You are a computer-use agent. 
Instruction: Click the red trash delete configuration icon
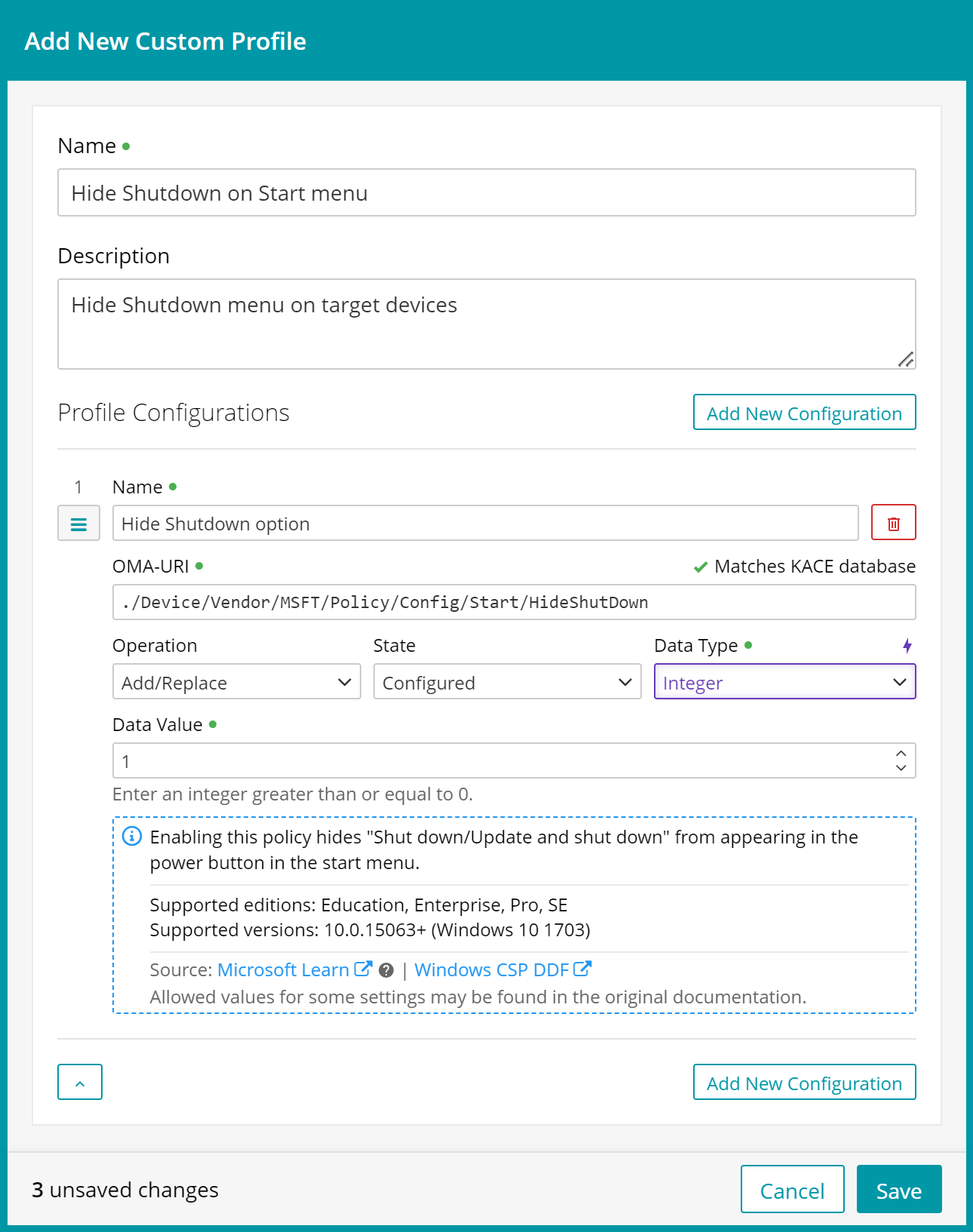(x=893, y=523)
